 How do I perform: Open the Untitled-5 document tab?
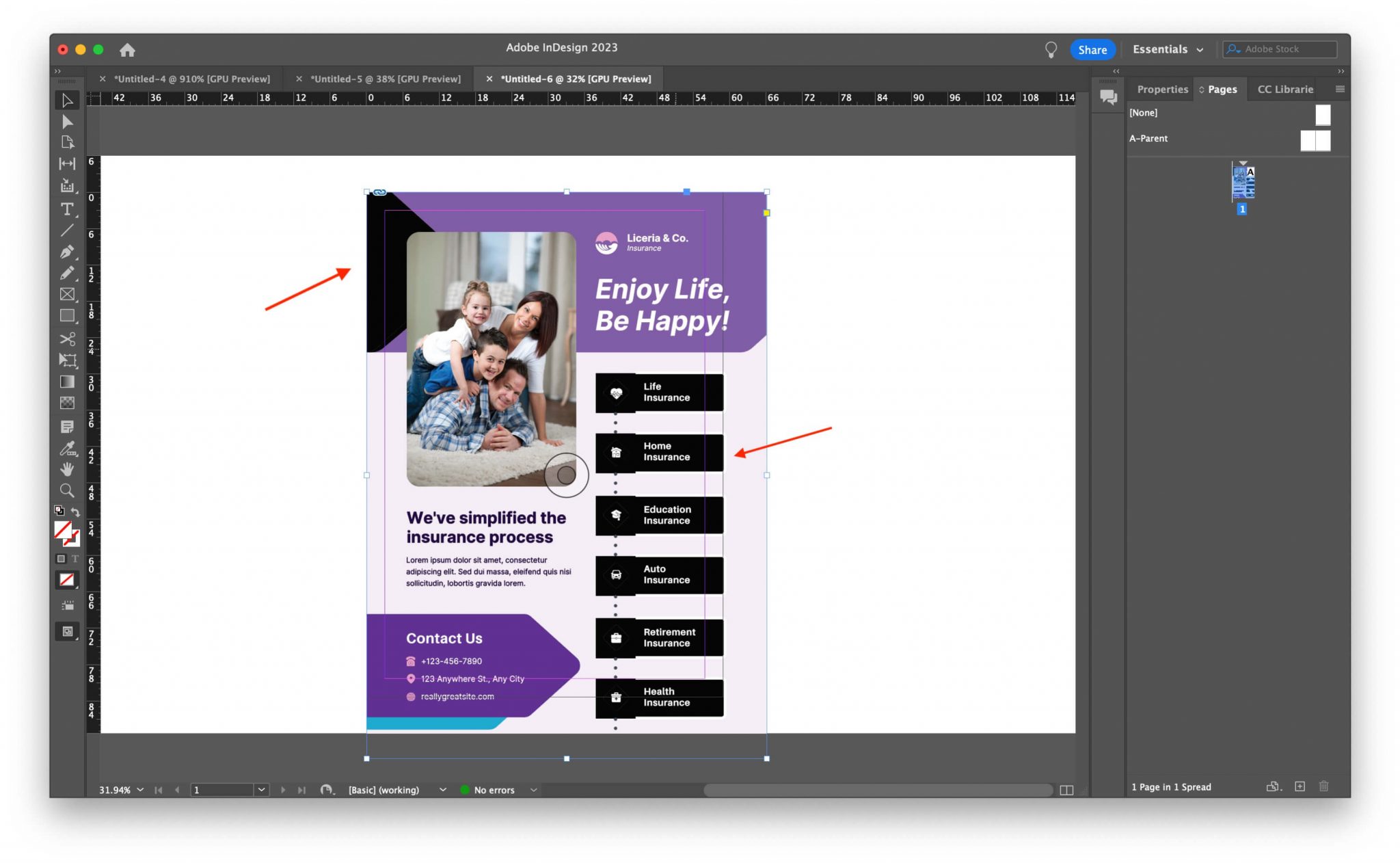(x=386, y=79)
